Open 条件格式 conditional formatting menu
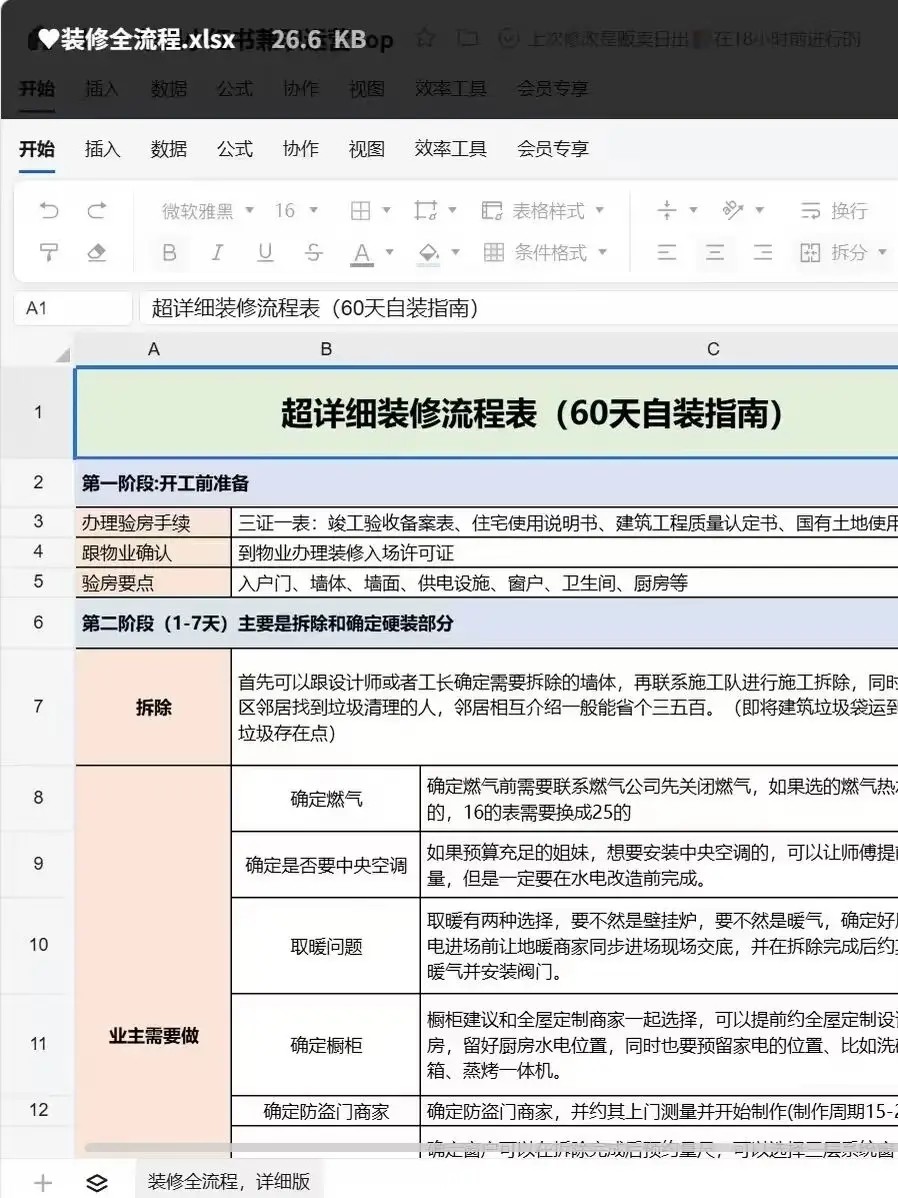This screenshot has height=1198, width=898. 546,252
